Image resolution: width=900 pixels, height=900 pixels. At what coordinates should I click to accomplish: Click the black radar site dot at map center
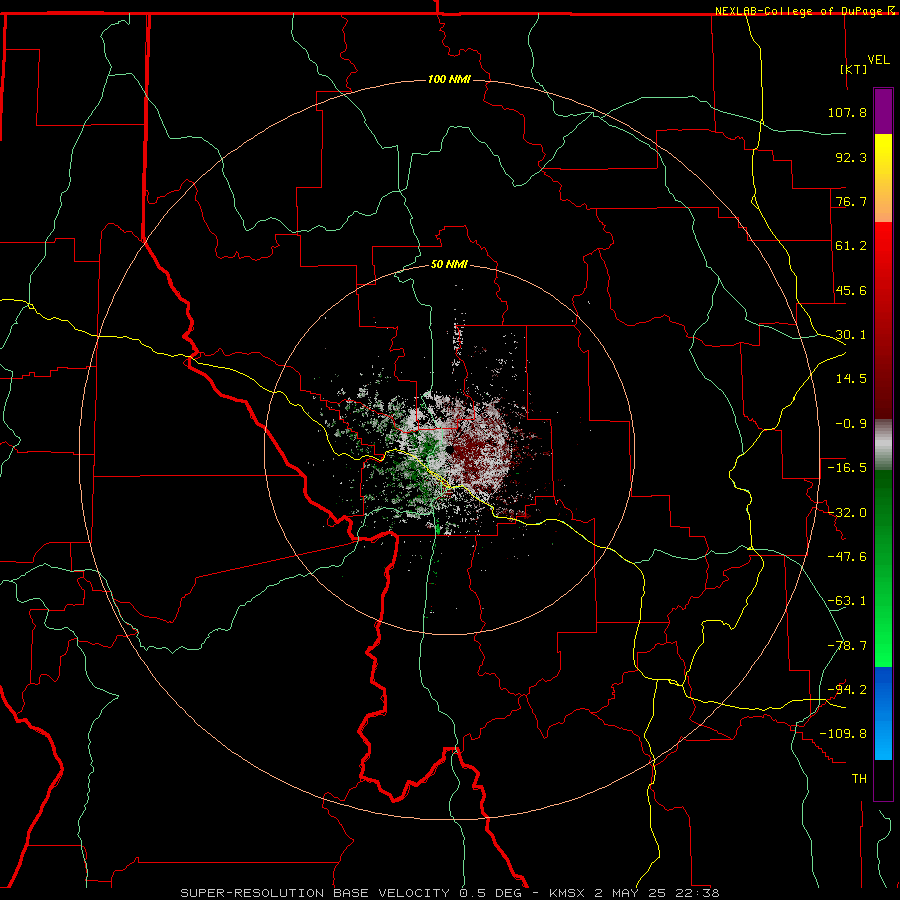(x=450, y=450)
